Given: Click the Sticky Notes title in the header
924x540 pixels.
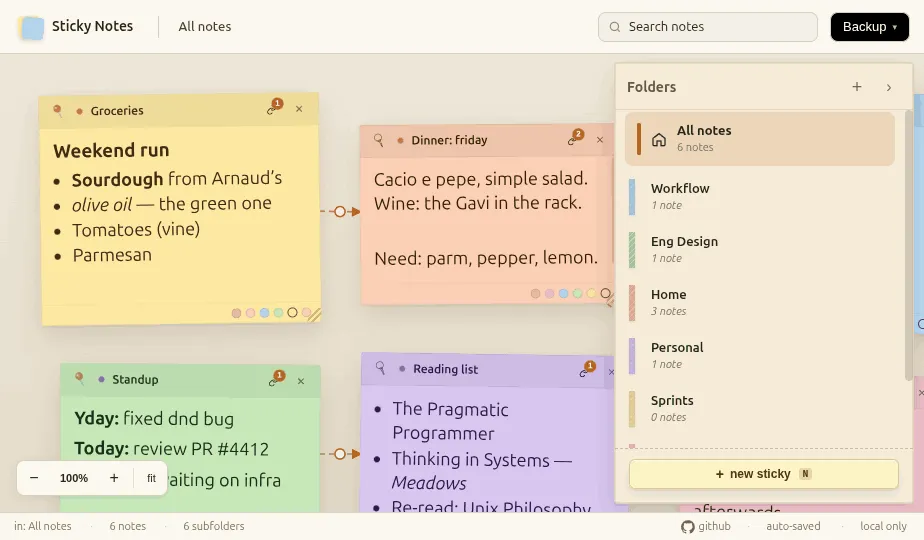Looking at the screenshot, I should click(93, 26).
